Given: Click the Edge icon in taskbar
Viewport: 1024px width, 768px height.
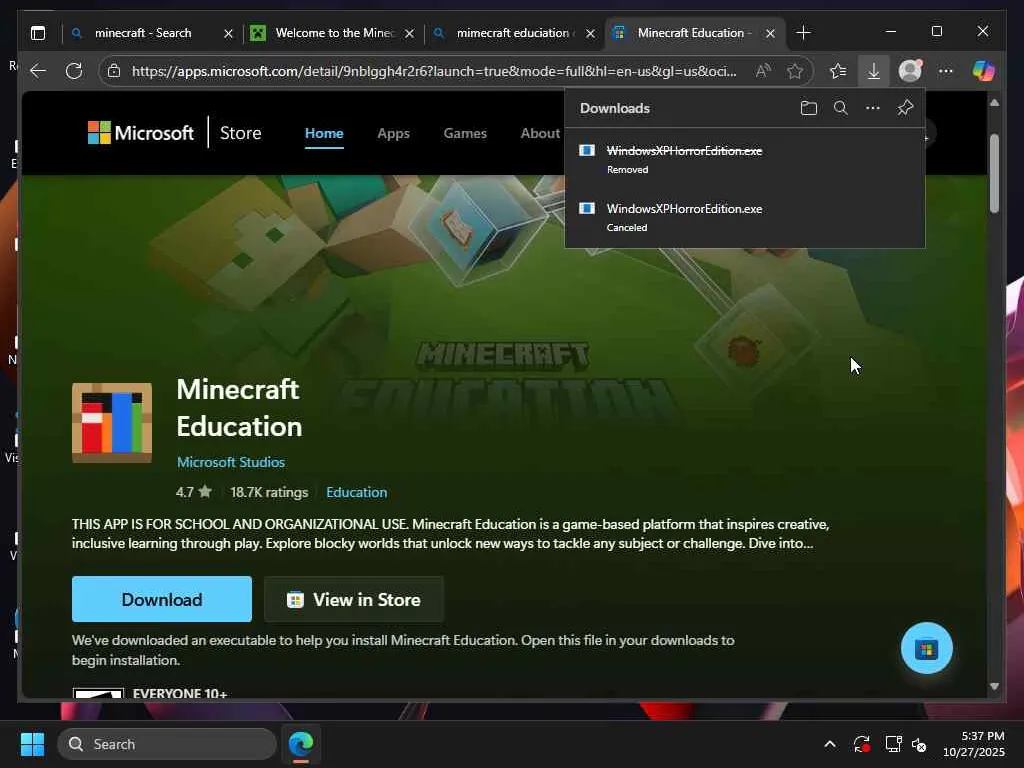Looking at the screenshot, I should [x=301, y=744].
